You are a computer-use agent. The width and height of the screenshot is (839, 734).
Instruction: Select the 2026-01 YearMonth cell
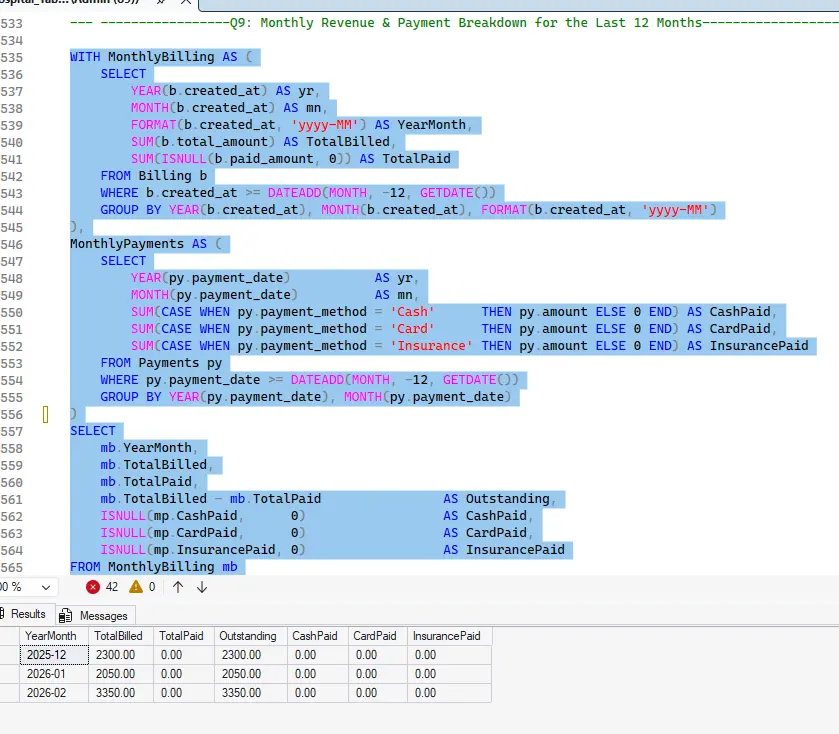[54, 674]
